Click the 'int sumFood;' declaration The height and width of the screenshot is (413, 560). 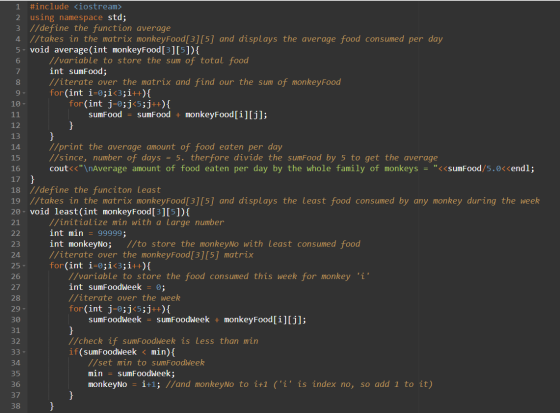pos(78,71)
